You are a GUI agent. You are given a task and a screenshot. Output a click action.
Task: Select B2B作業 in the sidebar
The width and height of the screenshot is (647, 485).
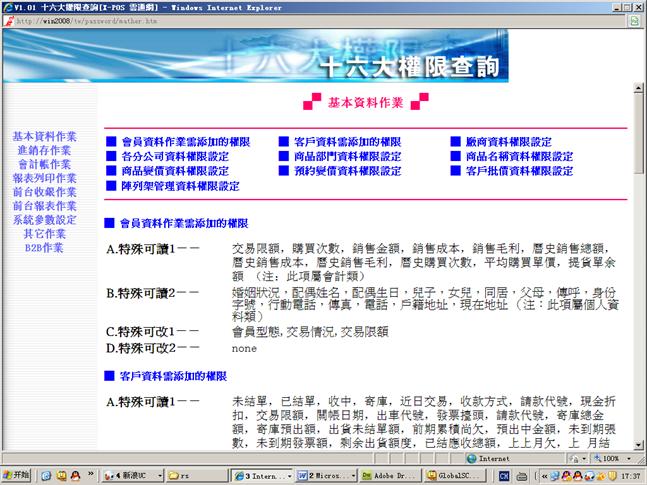click(44, 247)
